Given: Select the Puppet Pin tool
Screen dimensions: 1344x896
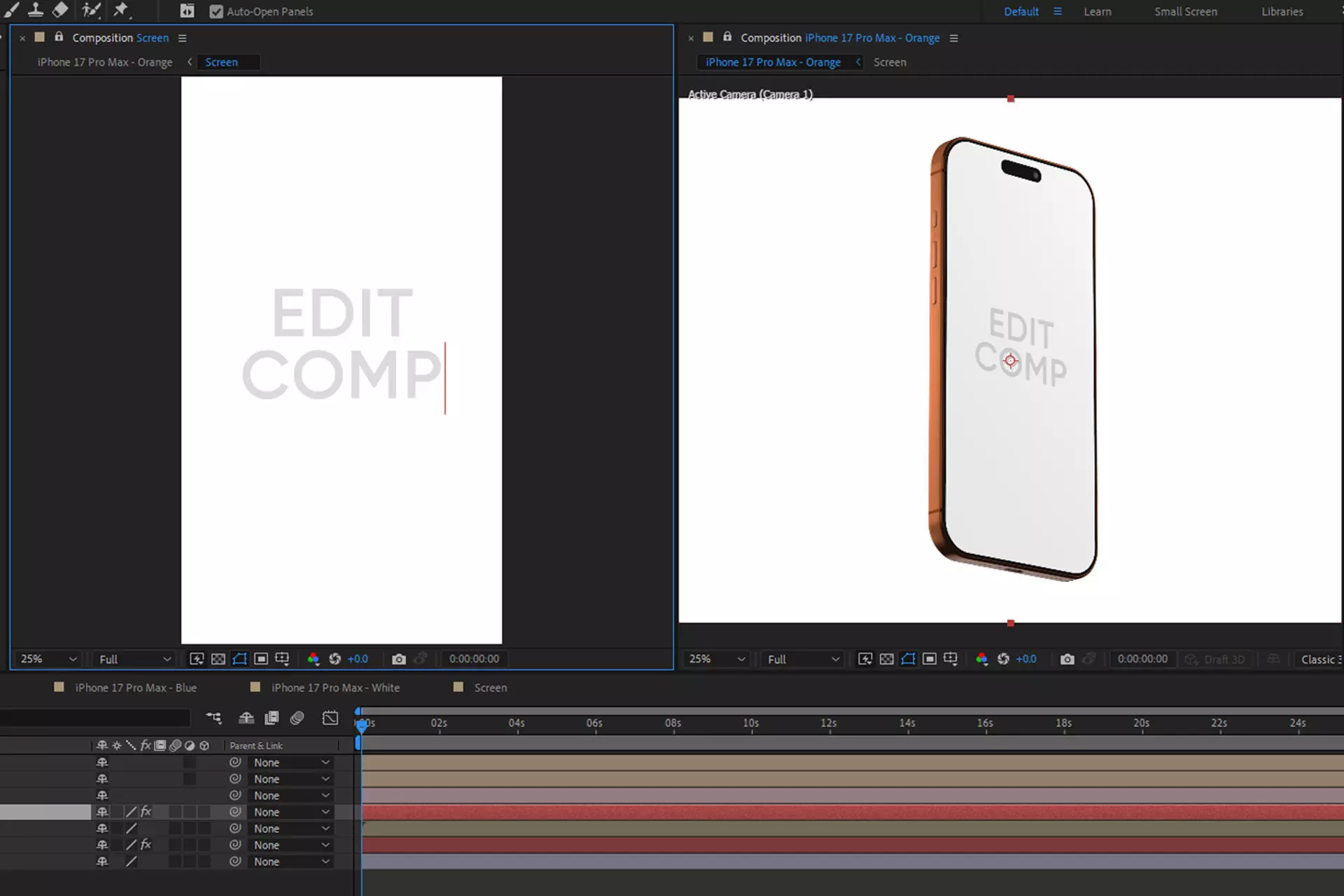Looking at the screenshot, I should click(x=122, y=10).
